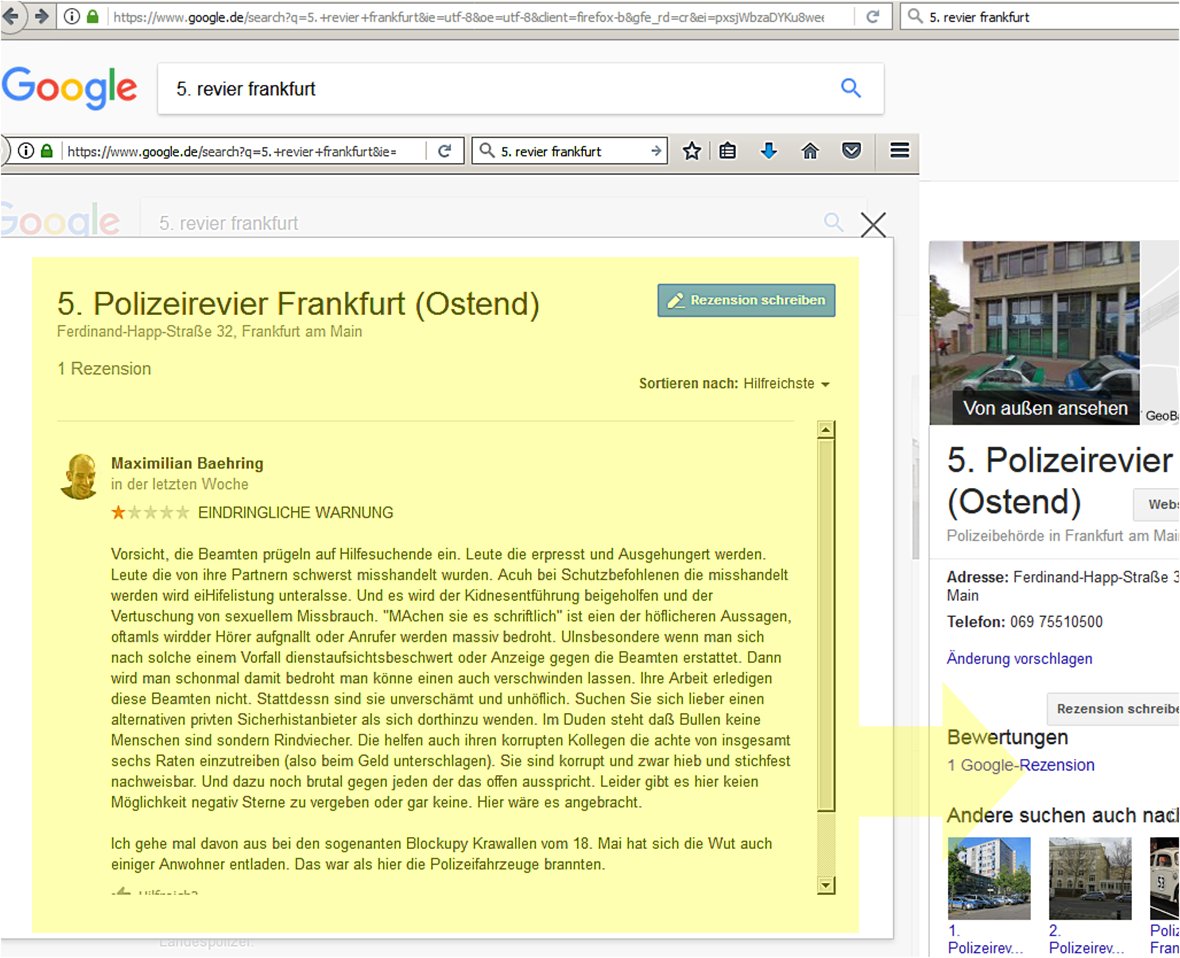Click the back arrow in the outermost browser bar
Viewport: 1180px width, 958px height.
11,16
